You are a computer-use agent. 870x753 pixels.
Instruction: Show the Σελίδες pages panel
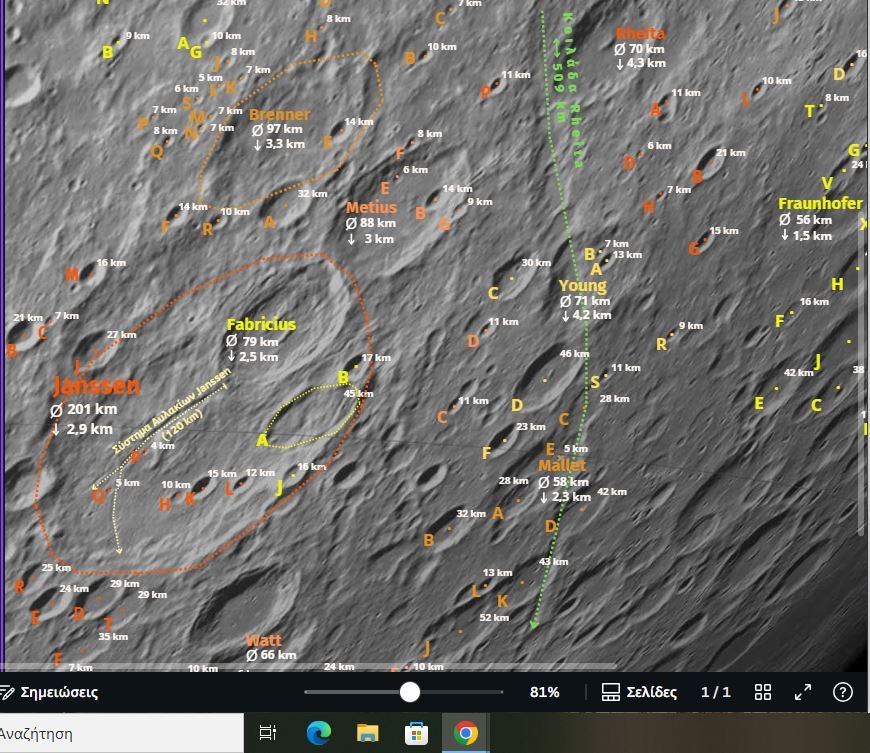click(640, 692)
